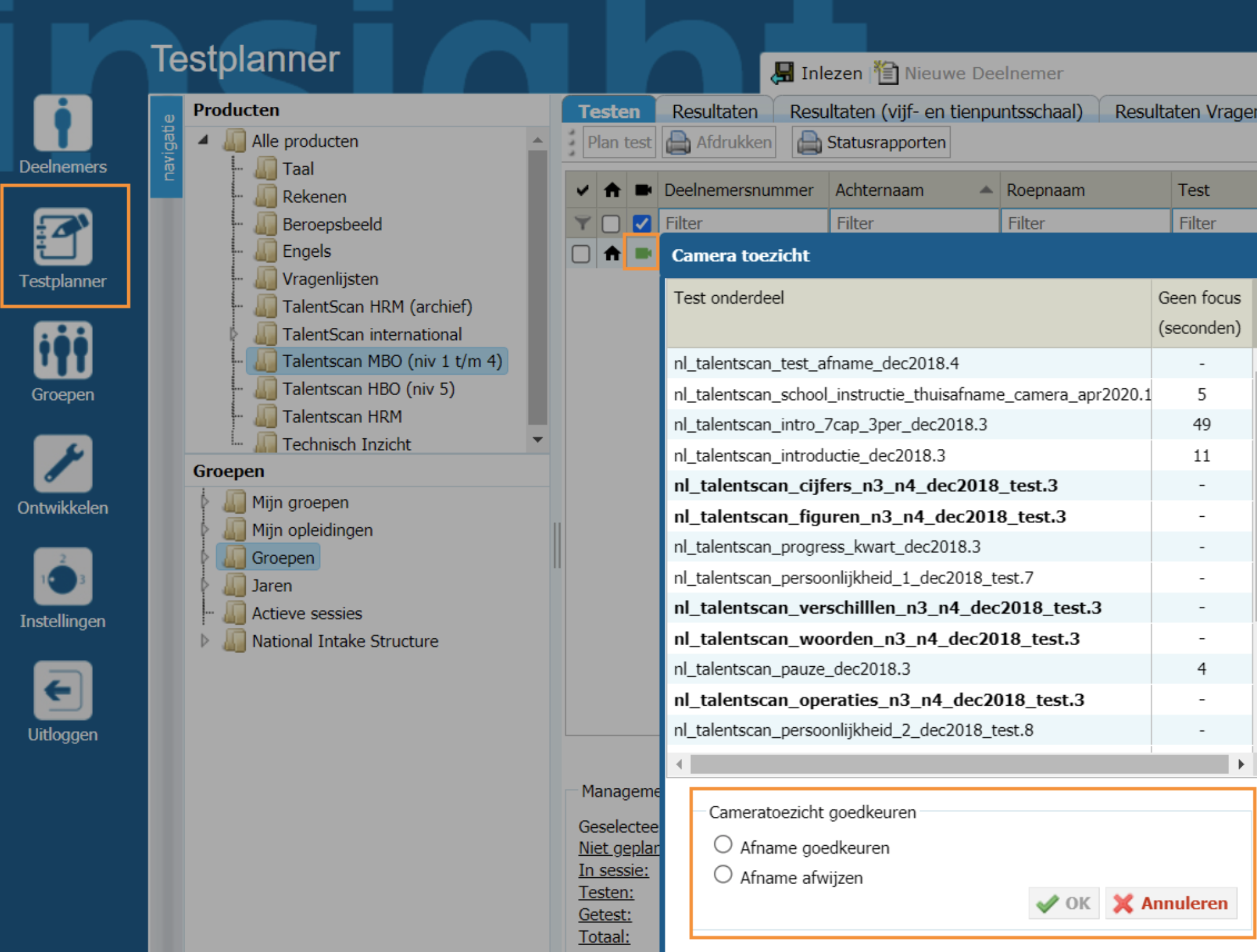Expand the Mijn groepen folder

(205, 502)
